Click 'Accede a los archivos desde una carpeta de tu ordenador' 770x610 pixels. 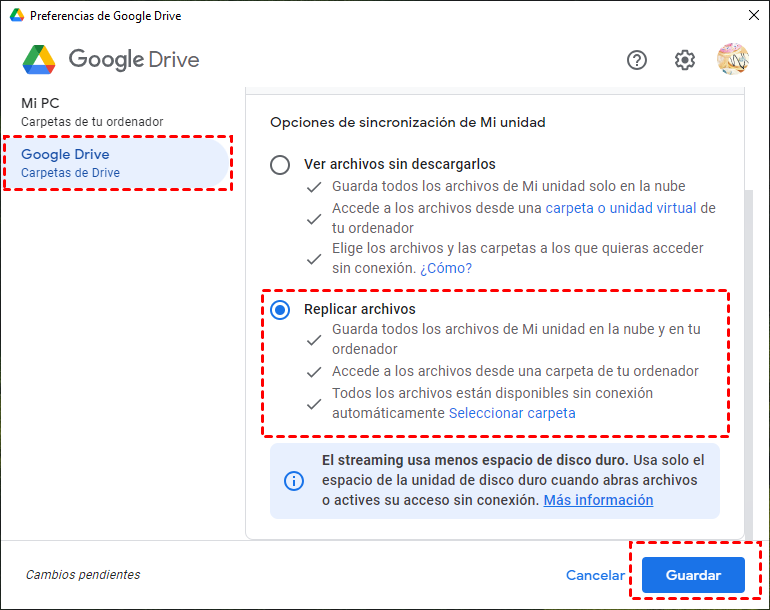coord(515,371)
